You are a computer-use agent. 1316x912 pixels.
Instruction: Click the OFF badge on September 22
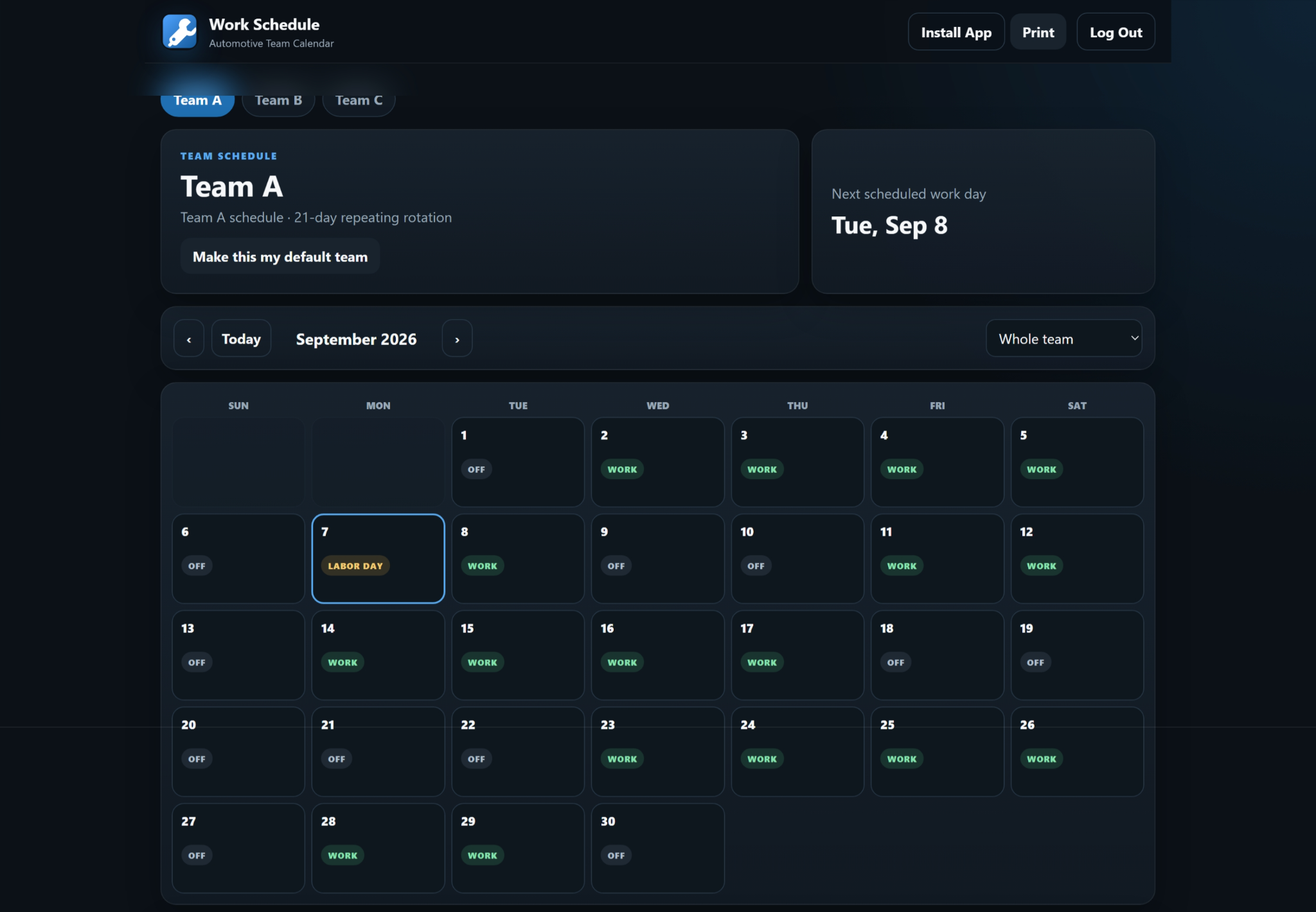point(476,759)
